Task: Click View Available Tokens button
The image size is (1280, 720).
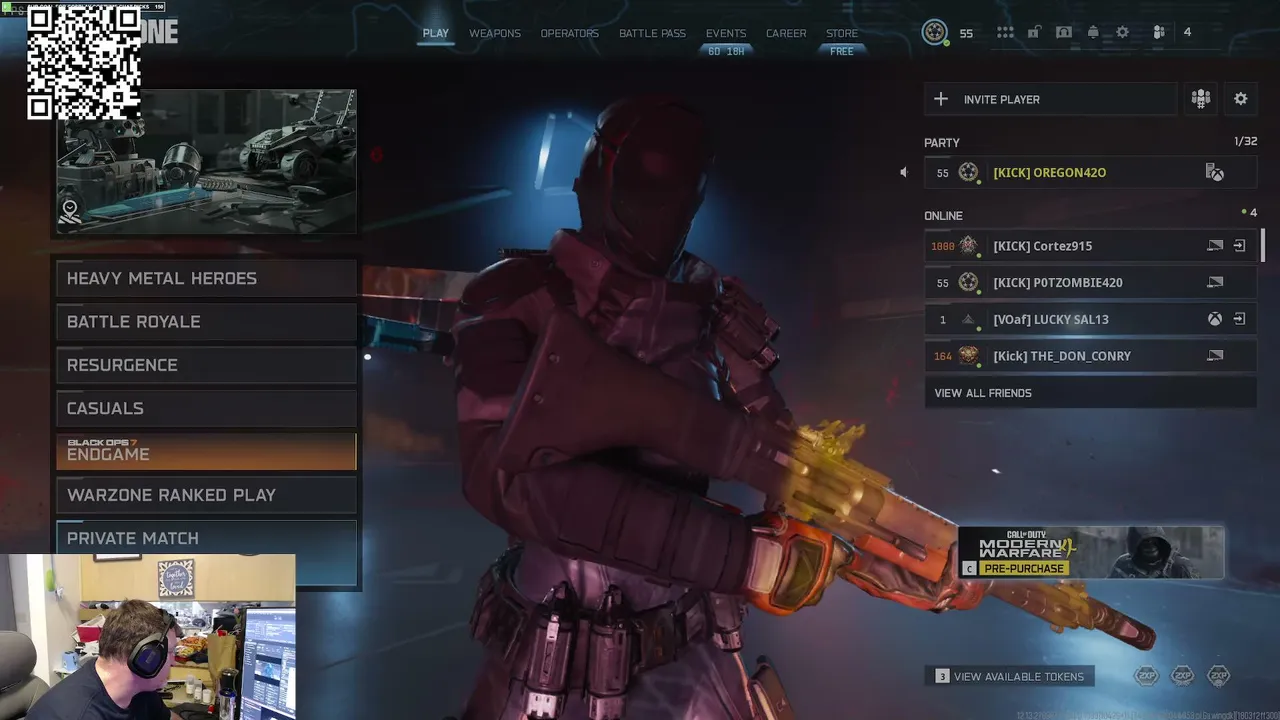Action: point(1010,677)
